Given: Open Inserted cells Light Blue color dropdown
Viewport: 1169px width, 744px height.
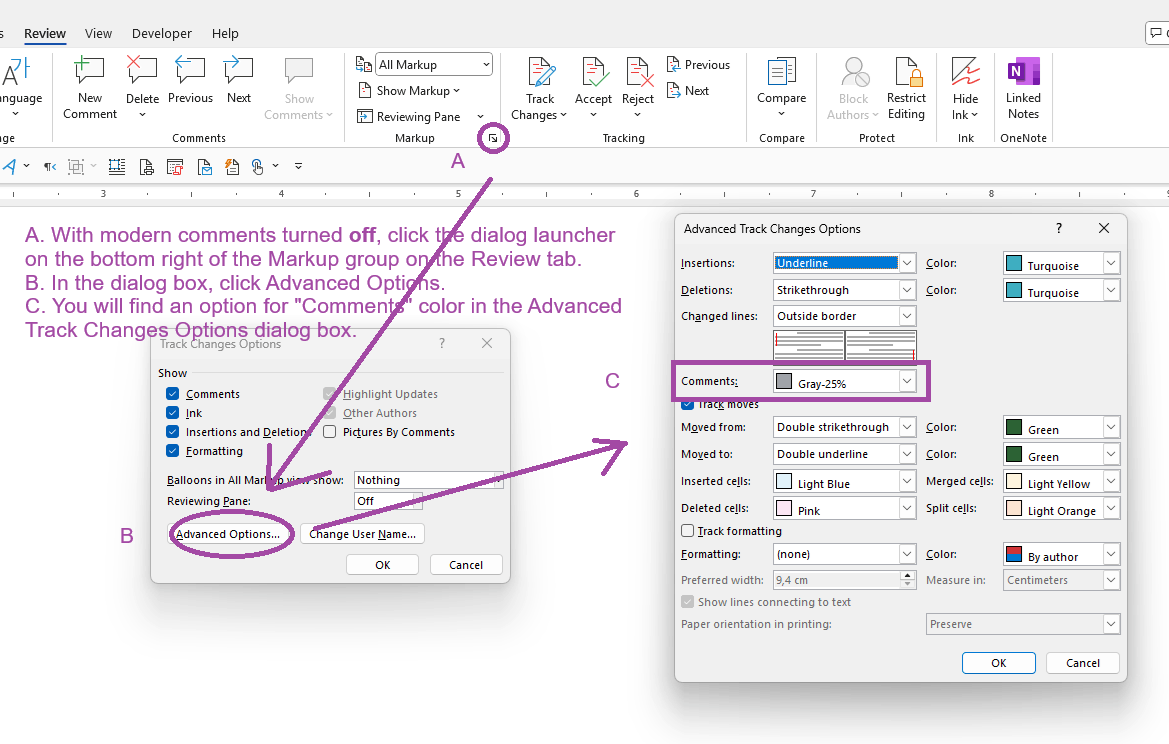Looking at the screenshot, I should pos(844,482).
